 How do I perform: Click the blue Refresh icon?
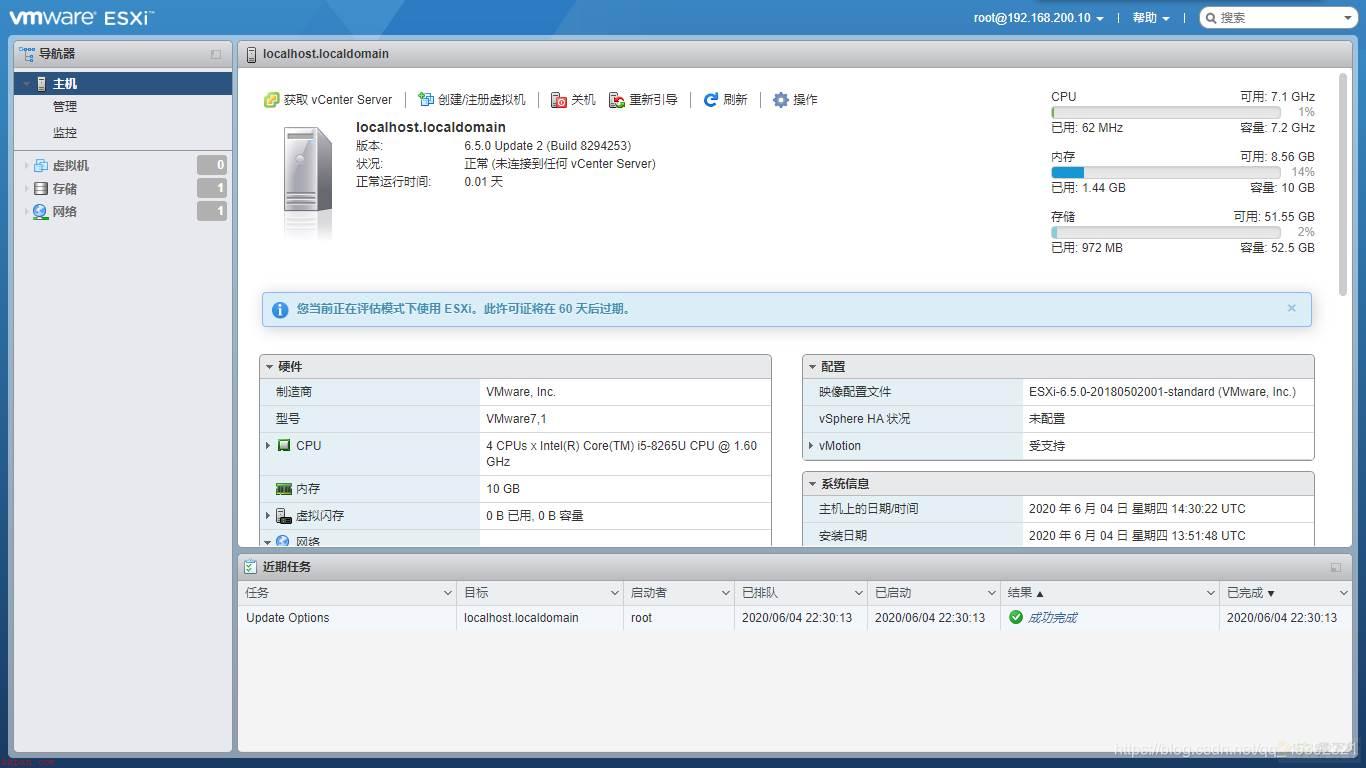click(x=711, y=100)
